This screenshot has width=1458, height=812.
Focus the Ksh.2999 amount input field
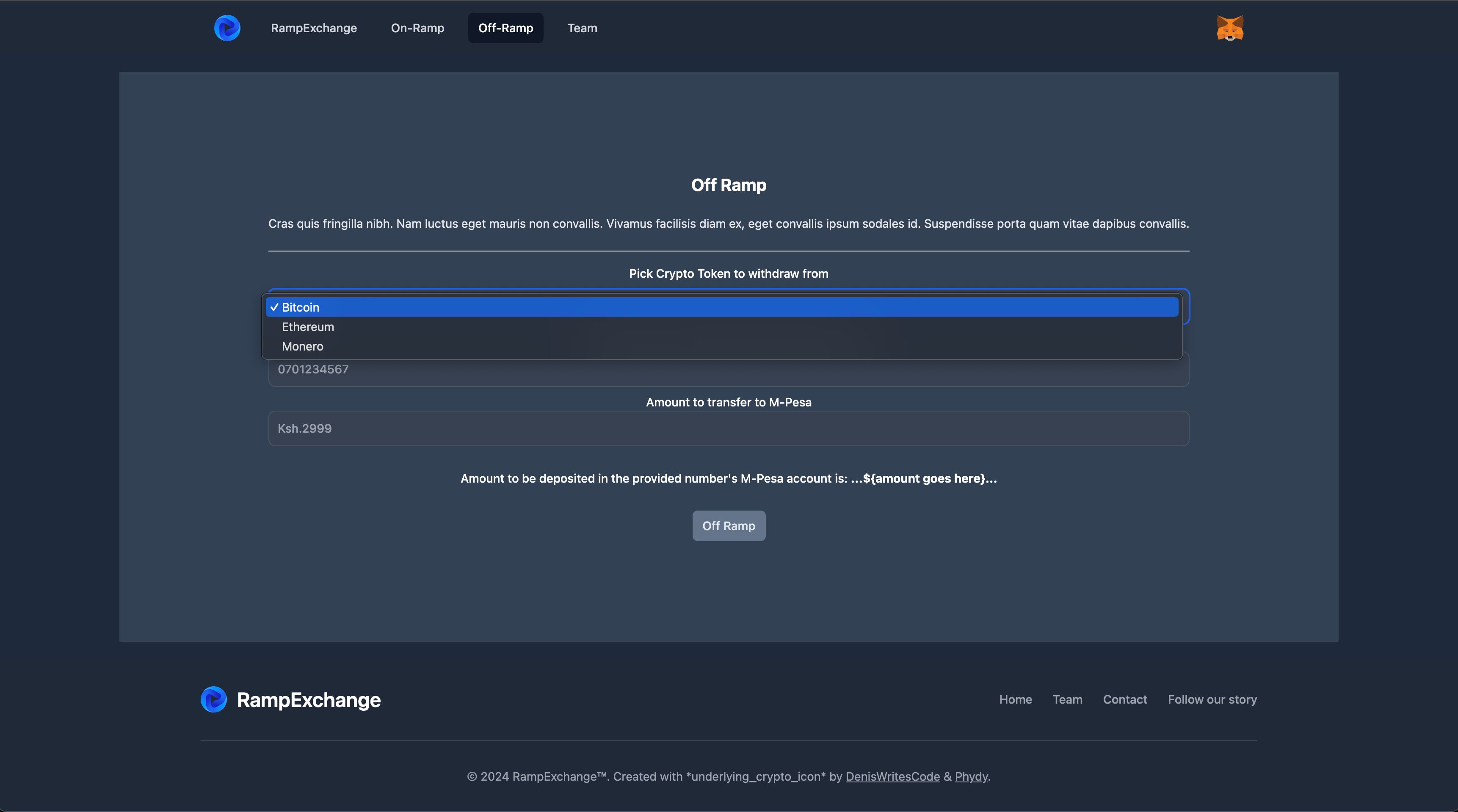pyautogui.click(x=729, y=428)
